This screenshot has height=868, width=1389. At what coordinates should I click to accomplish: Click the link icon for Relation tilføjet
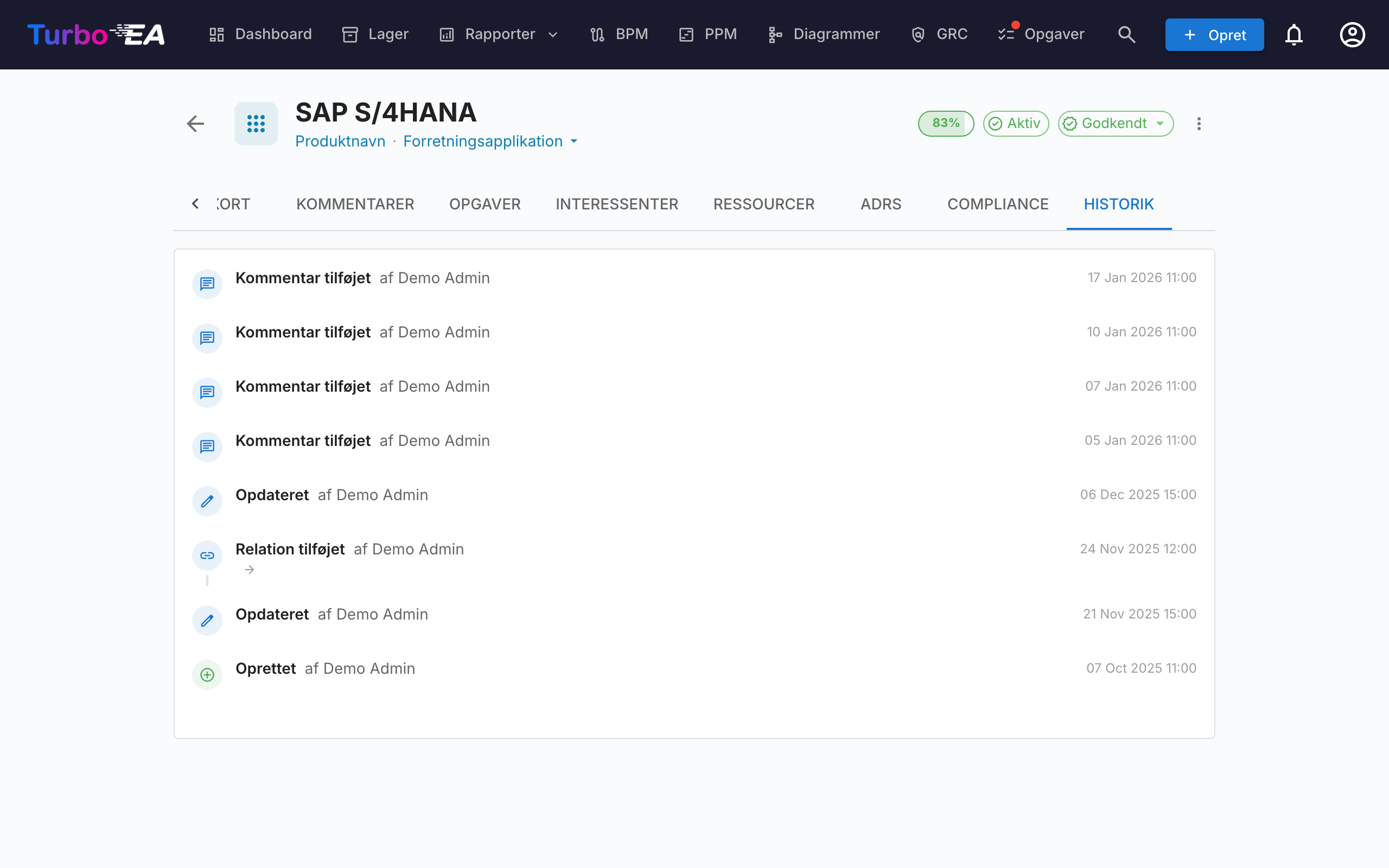coord(207,555)
